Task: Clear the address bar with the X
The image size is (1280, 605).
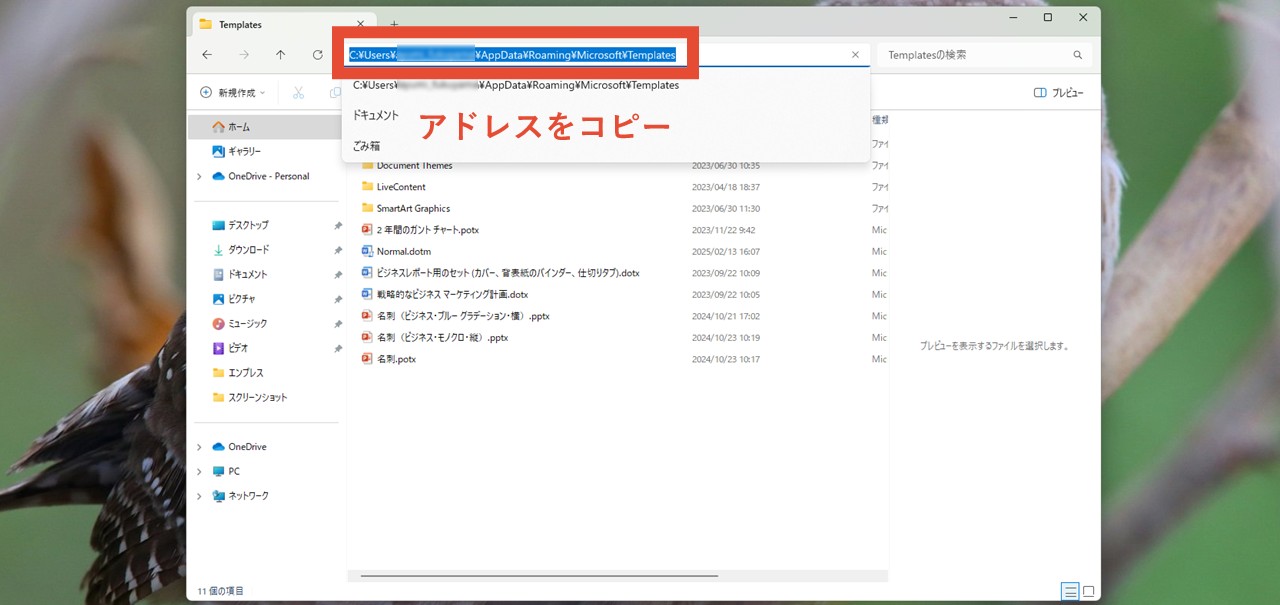Action: pos(855,55)
